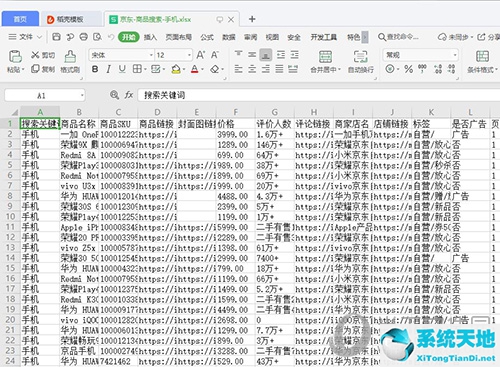Viewport: 500px width, 367px height.
Task: Show more ribbon tabs with arrow
Action: pyautogui.click(x=365, y=37)
